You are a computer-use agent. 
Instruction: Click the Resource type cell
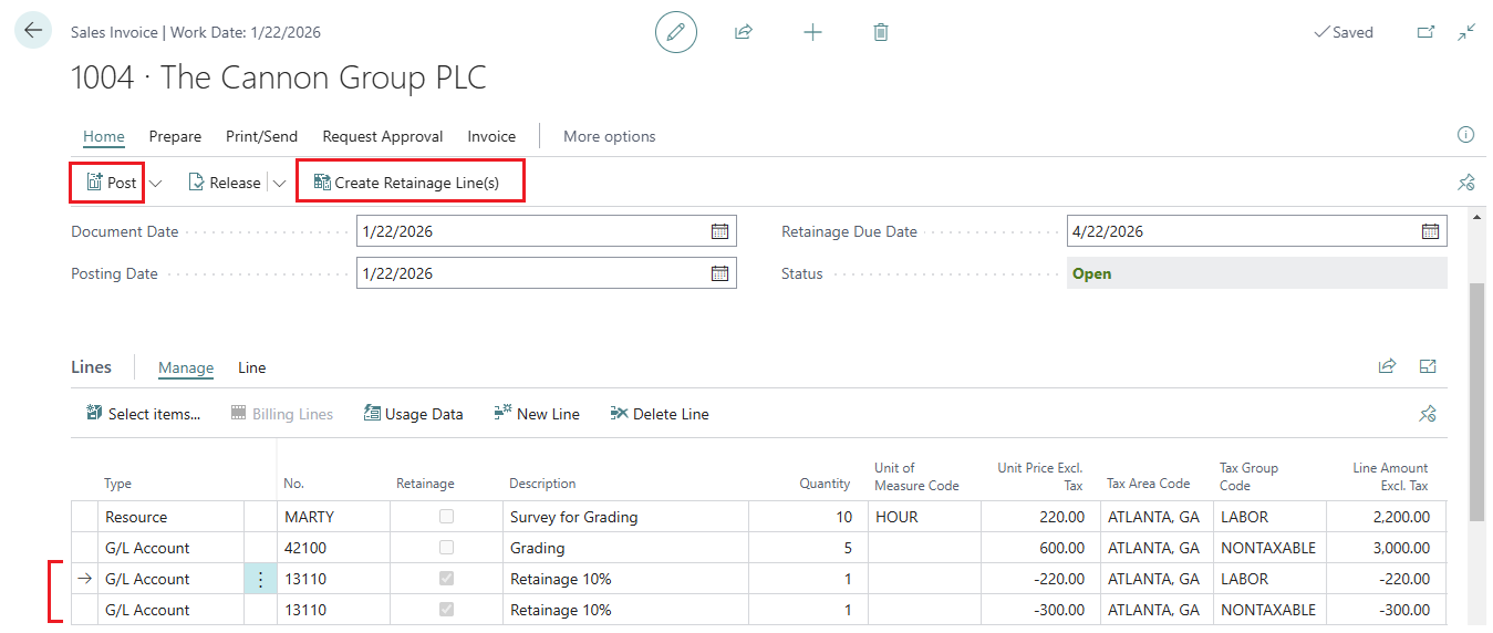171,518
